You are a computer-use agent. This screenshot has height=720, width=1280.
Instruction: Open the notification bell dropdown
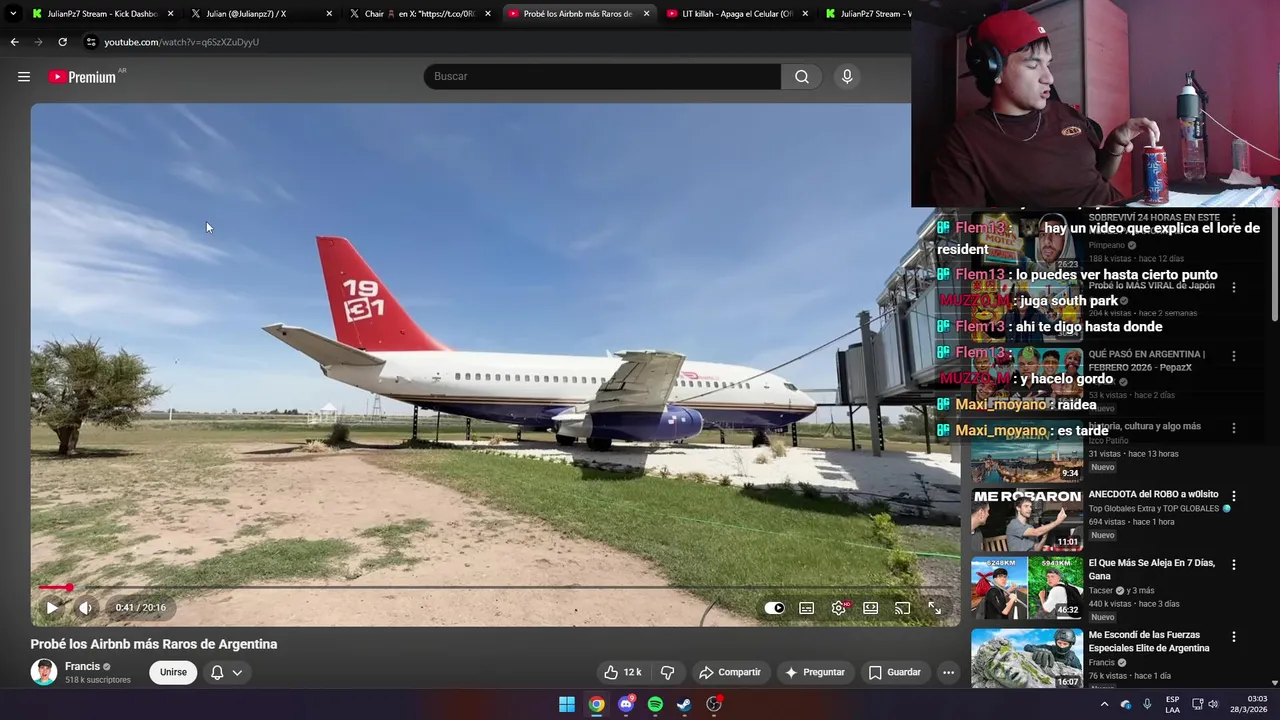226,672
